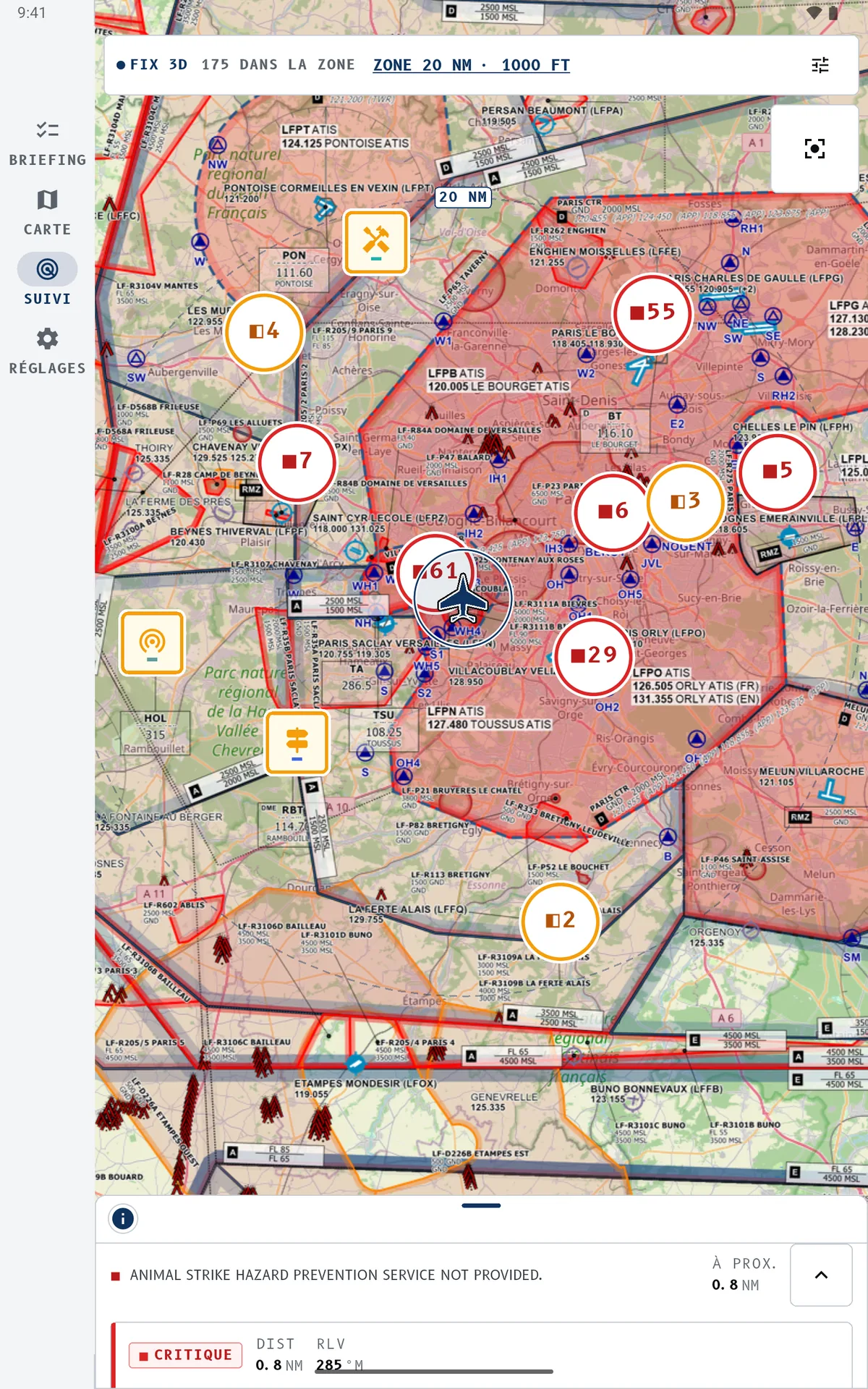Click the À PROX. 0.8 NM distance
This screenshot has height=1389, width=868.
pos(744,1274)
